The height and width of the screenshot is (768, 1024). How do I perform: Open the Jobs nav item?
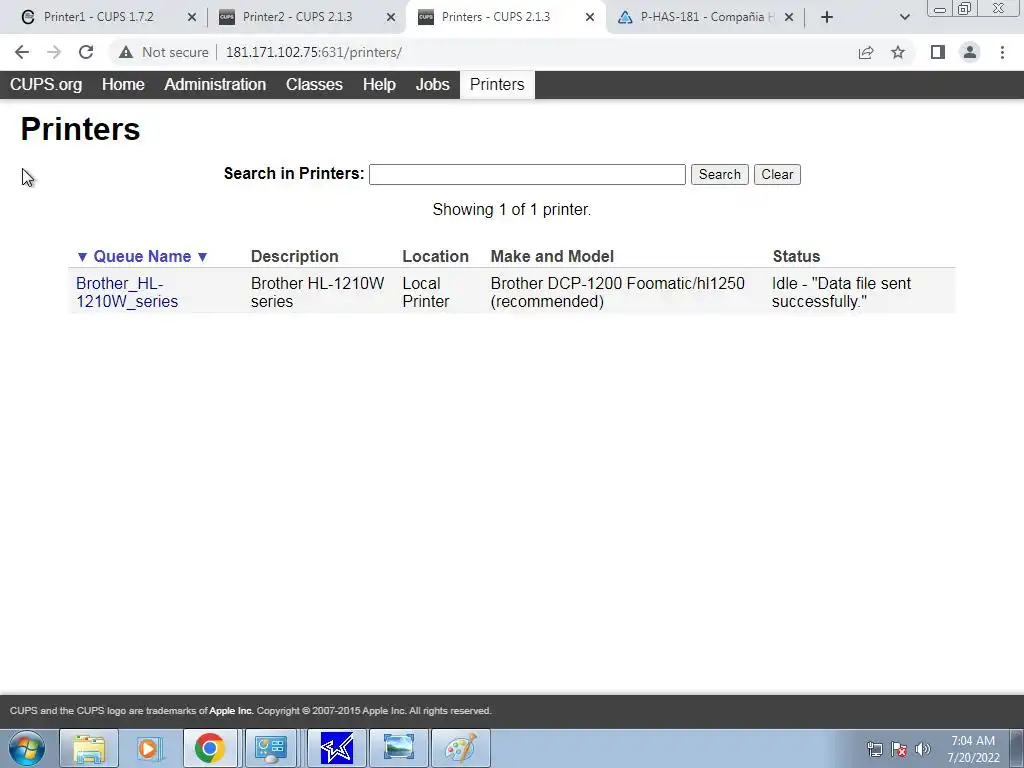coord(432,85)
